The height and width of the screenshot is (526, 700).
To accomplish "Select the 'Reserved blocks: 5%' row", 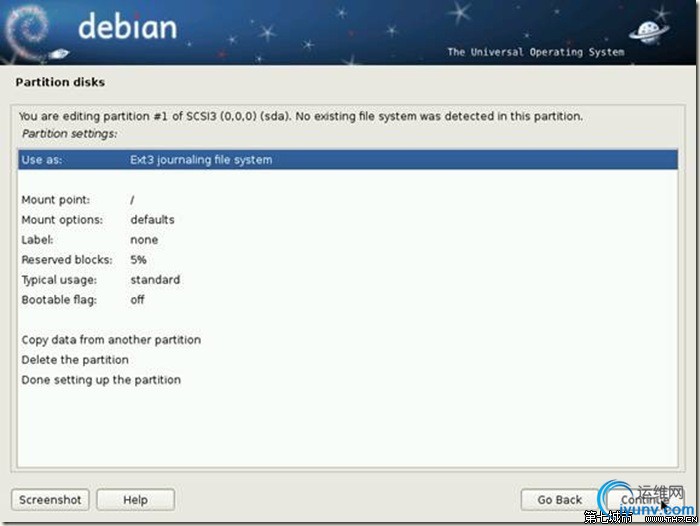I will click(348, 260).
